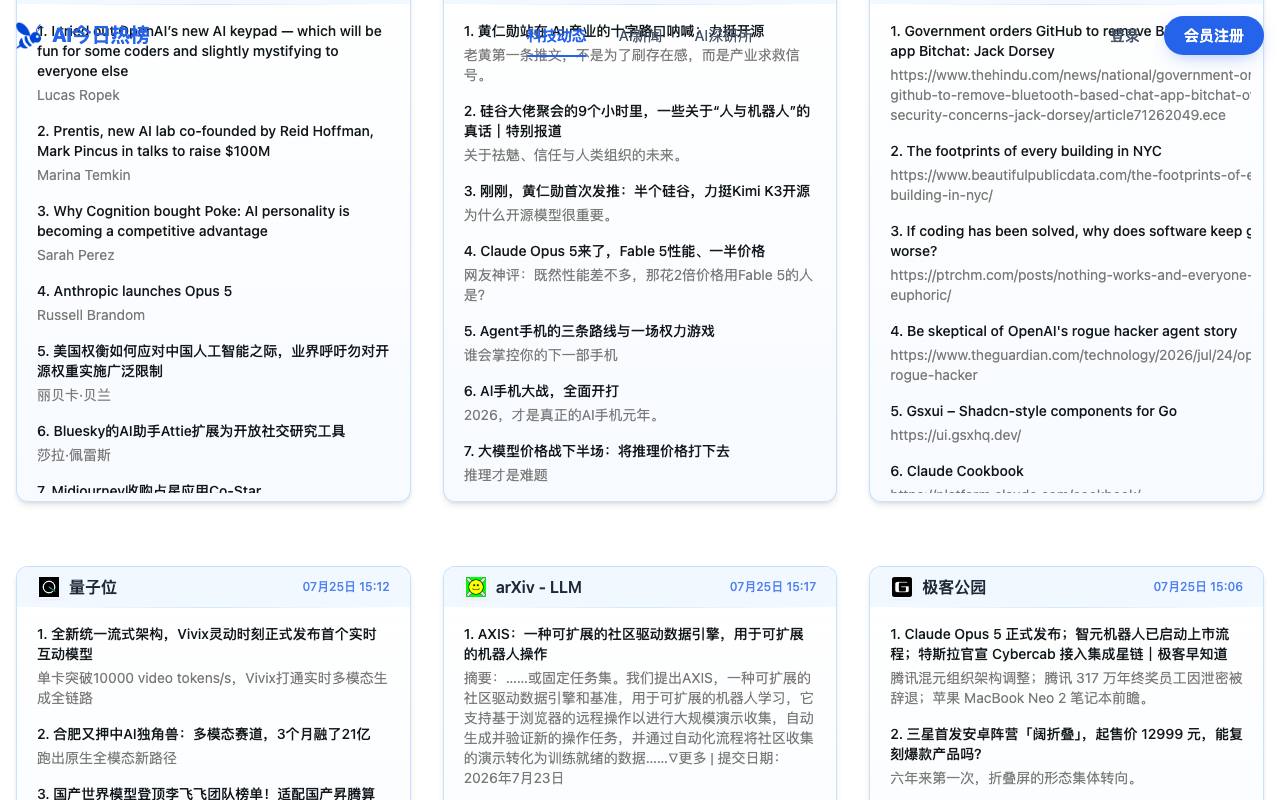Click the 极客公园 card title
The width and height of the screenshot is (1280, 800).
pyautogui.click(x=954, y=587)
